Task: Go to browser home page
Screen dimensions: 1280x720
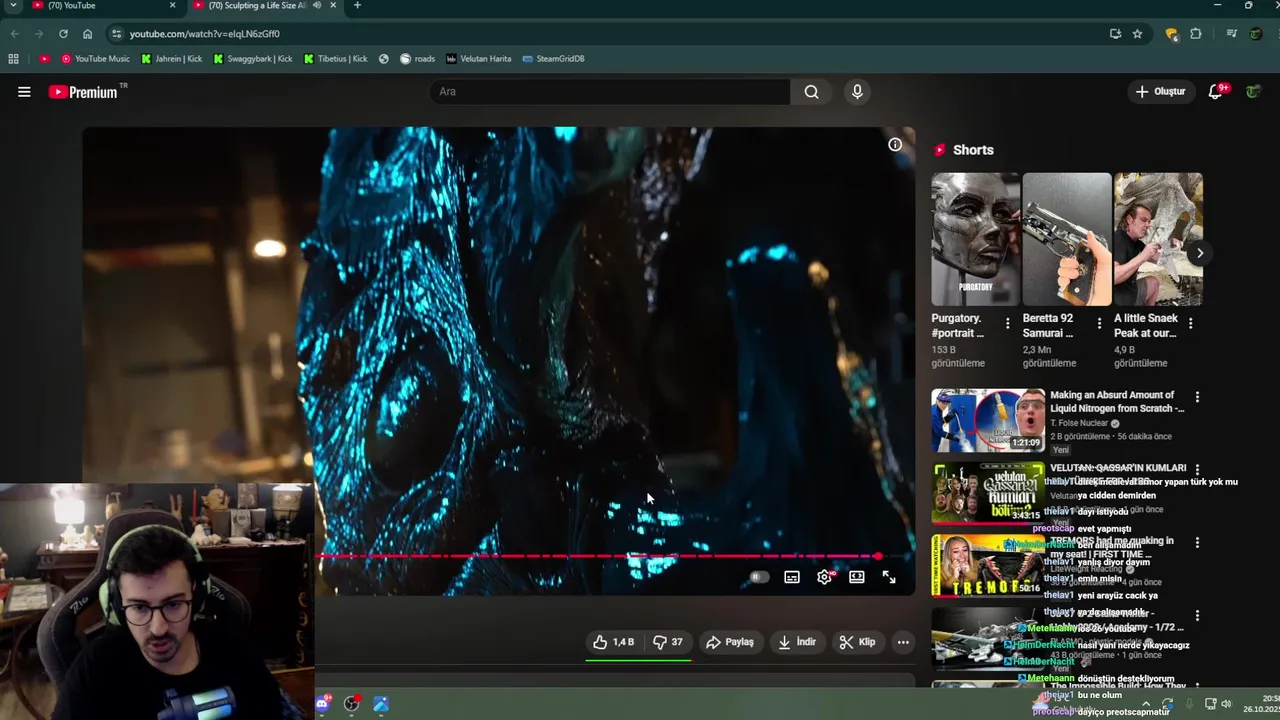Action: point(87,34)
